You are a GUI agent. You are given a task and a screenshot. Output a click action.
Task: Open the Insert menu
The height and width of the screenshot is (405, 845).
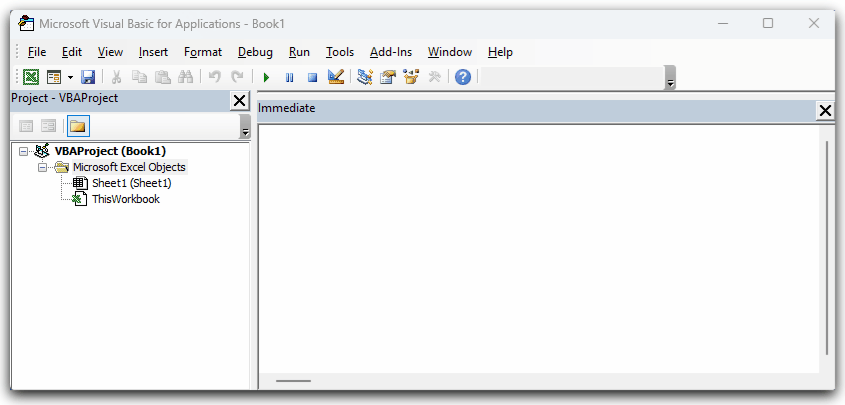pos(154,52)
